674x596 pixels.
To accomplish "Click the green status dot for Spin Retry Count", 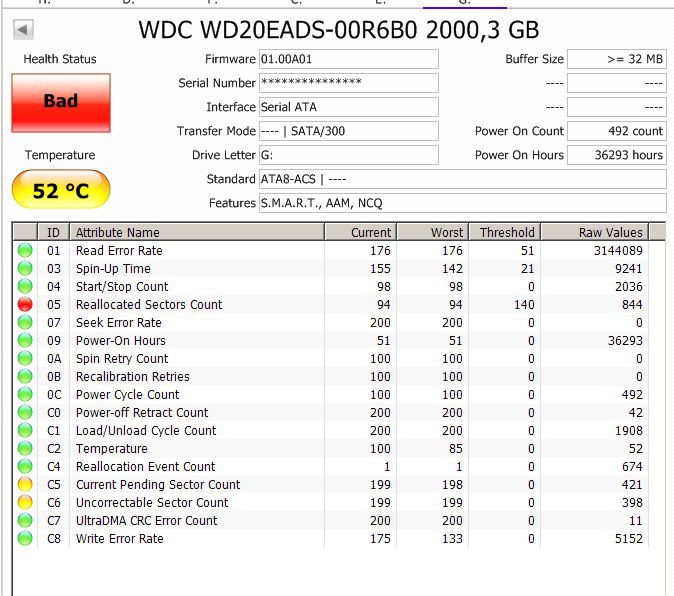I will tap(25, 358).
